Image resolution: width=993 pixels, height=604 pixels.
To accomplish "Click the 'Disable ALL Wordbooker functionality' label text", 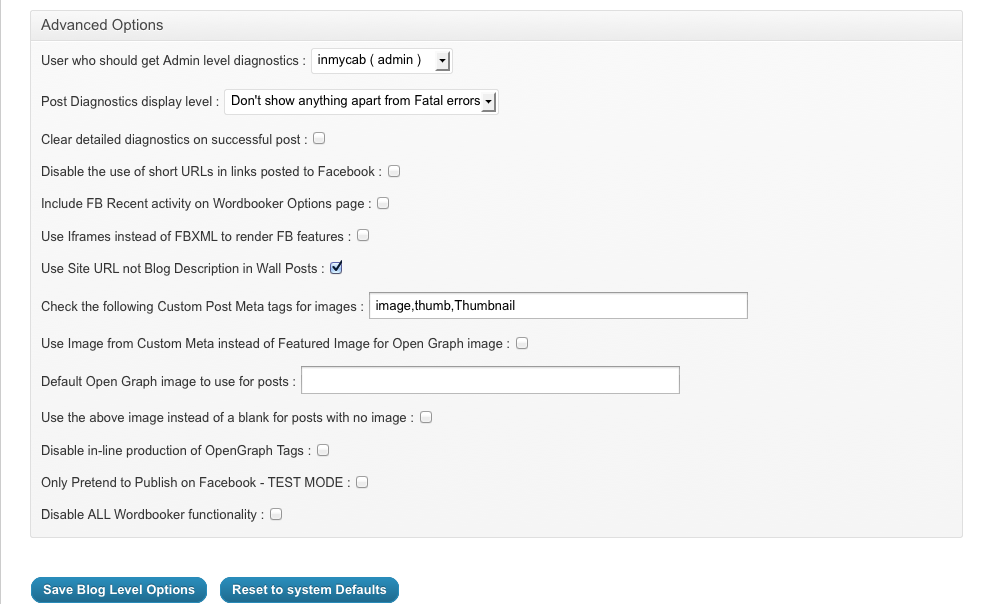I will pos(152,515).
